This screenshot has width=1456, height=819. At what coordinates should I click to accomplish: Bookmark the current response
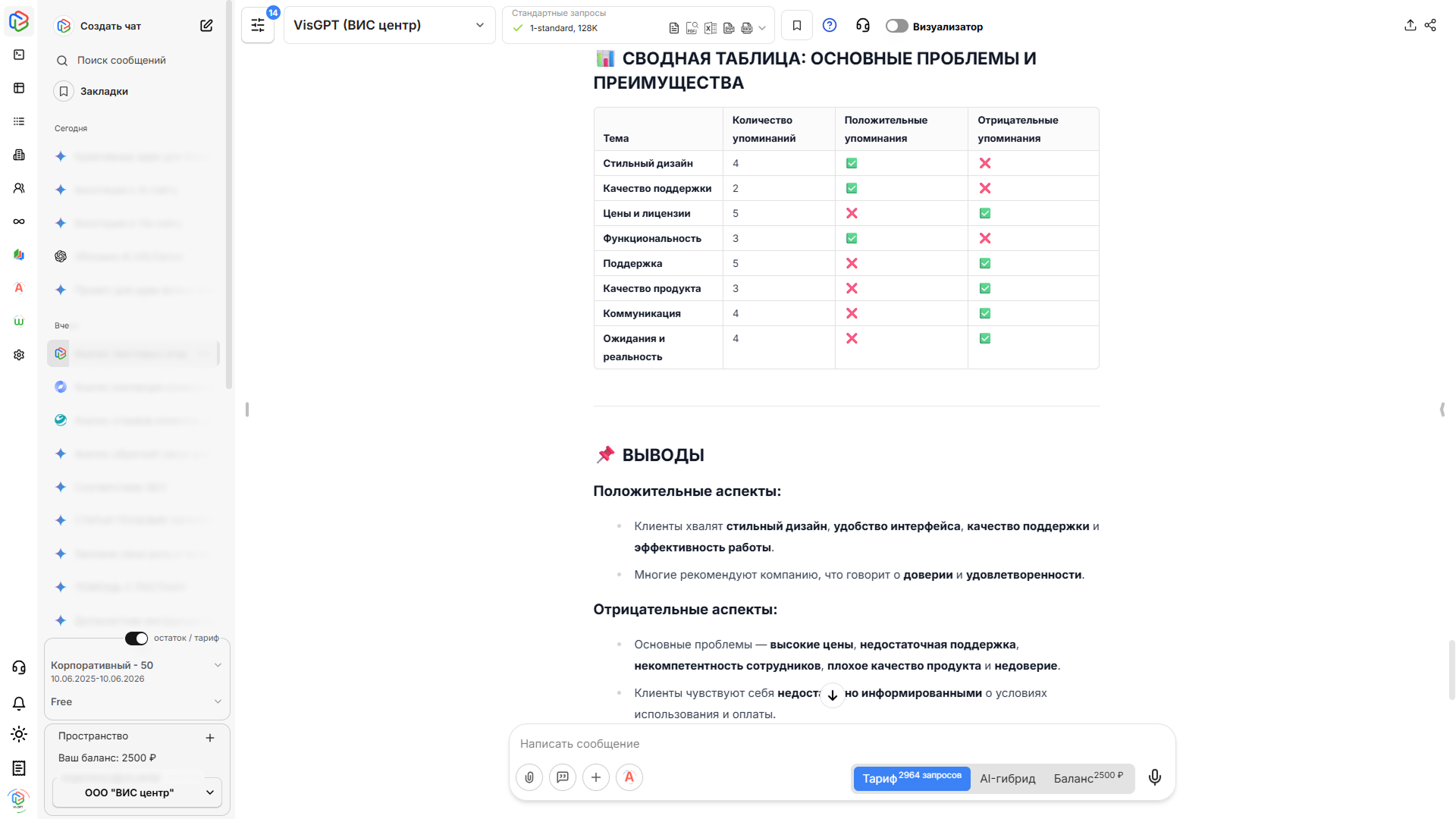[x=796, y=25]
